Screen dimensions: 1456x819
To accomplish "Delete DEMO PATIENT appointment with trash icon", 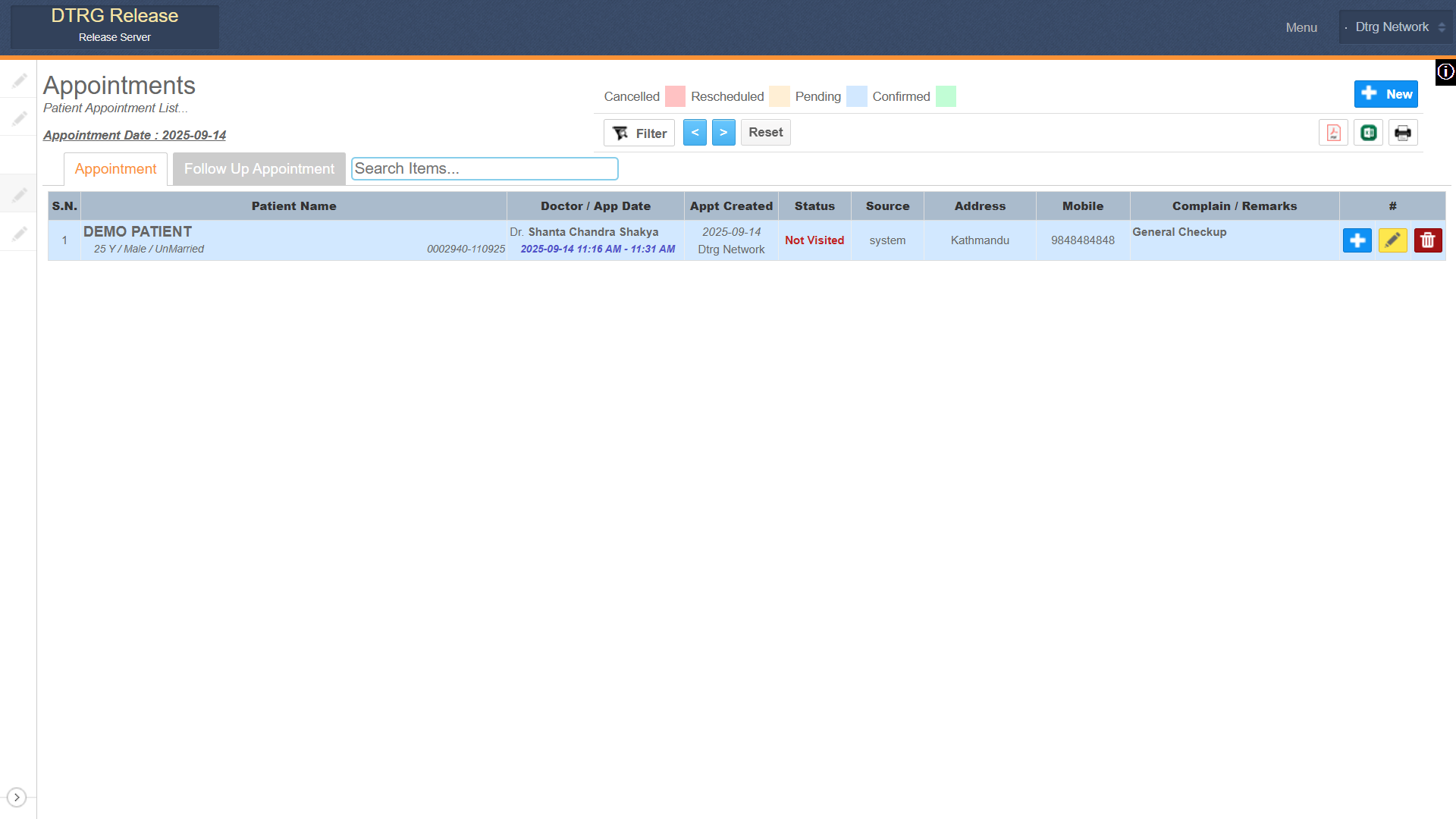I will click(x=1427, y=240).
